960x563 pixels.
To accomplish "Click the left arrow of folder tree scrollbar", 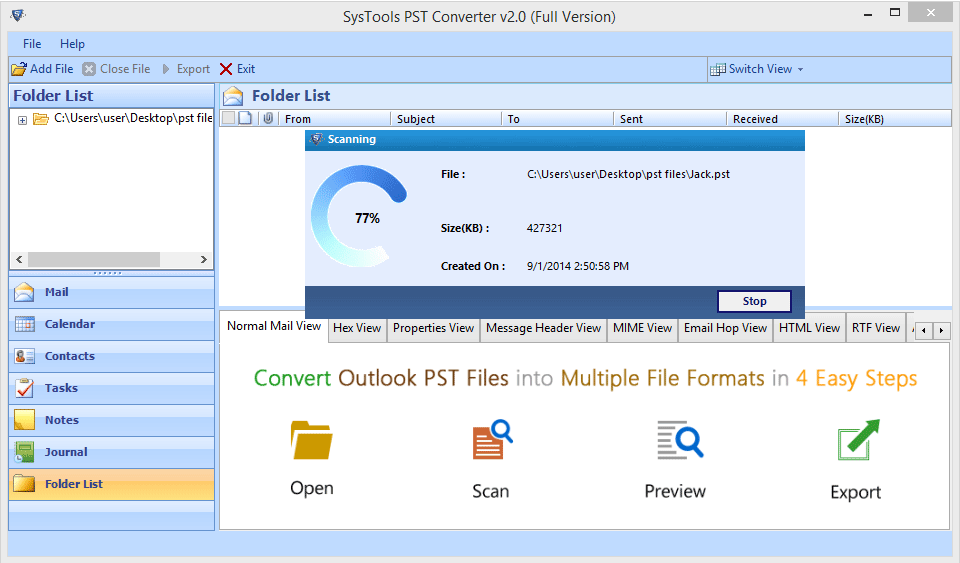I will coord(20,259).
